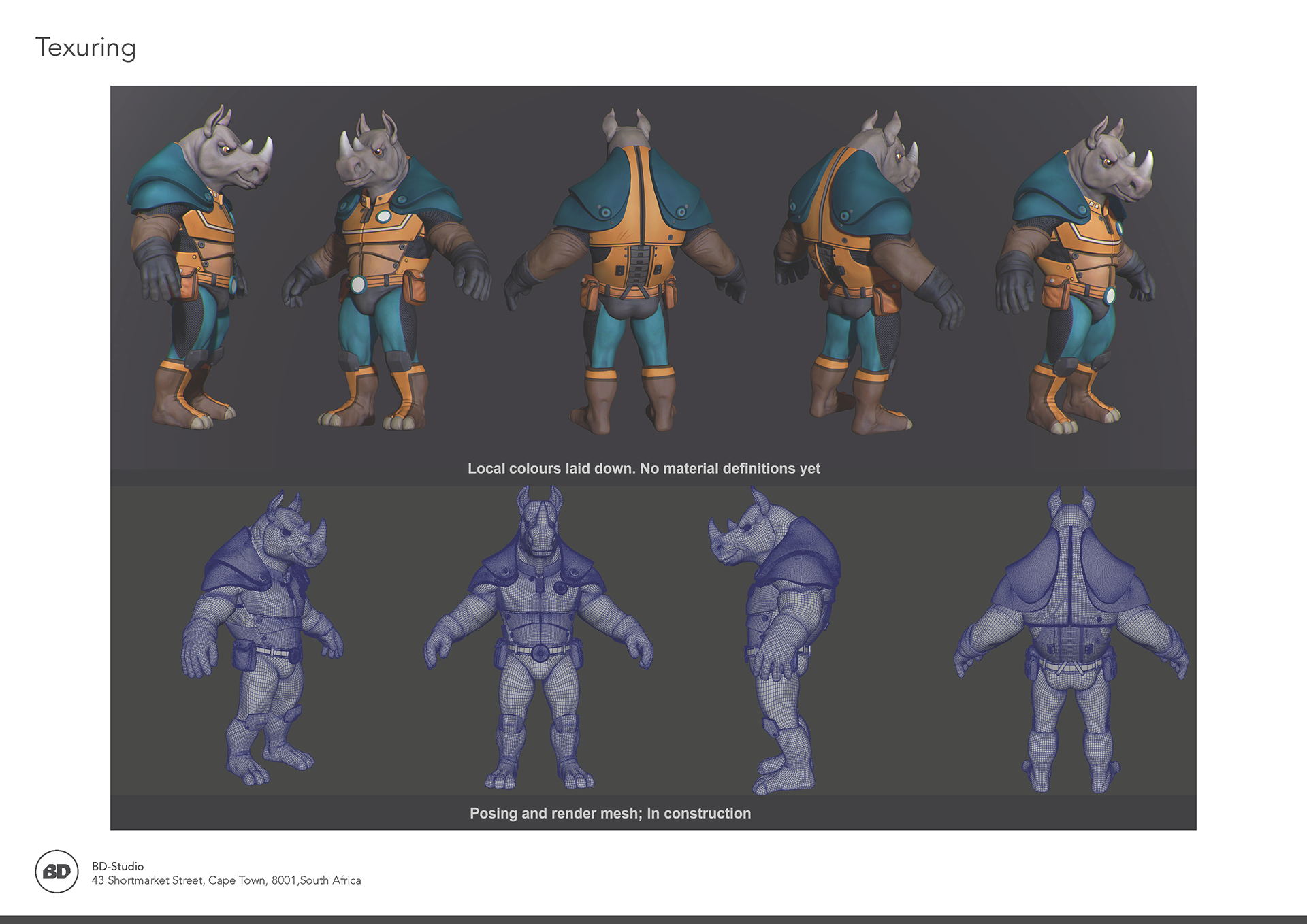1307x924 pixels.
Task: Click the '43 Shortmarket Street, Cape Town' address
Action: tap(227, 880)
